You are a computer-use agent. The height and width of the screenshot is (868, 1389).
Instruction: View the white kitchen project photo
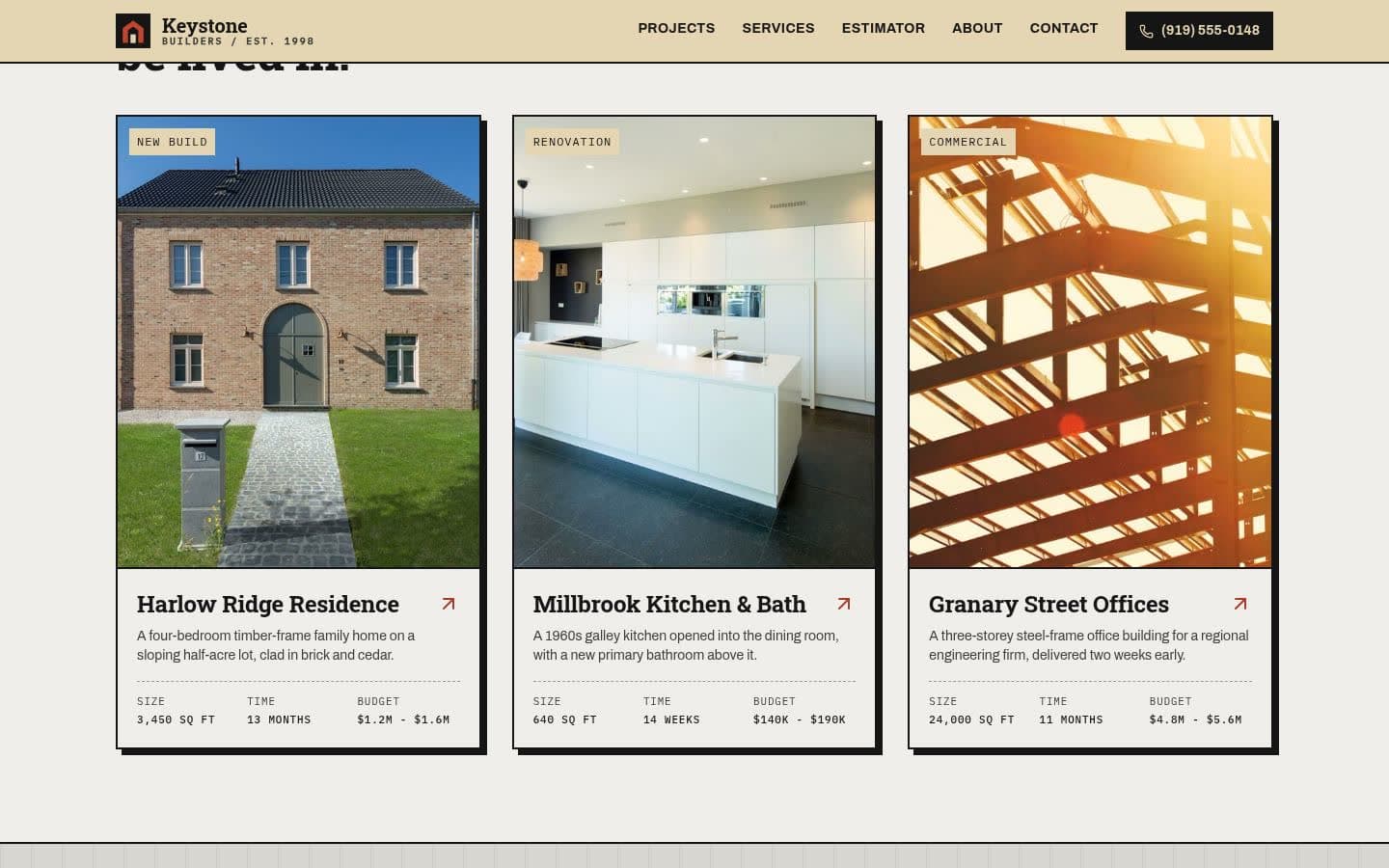click(694, 342)
